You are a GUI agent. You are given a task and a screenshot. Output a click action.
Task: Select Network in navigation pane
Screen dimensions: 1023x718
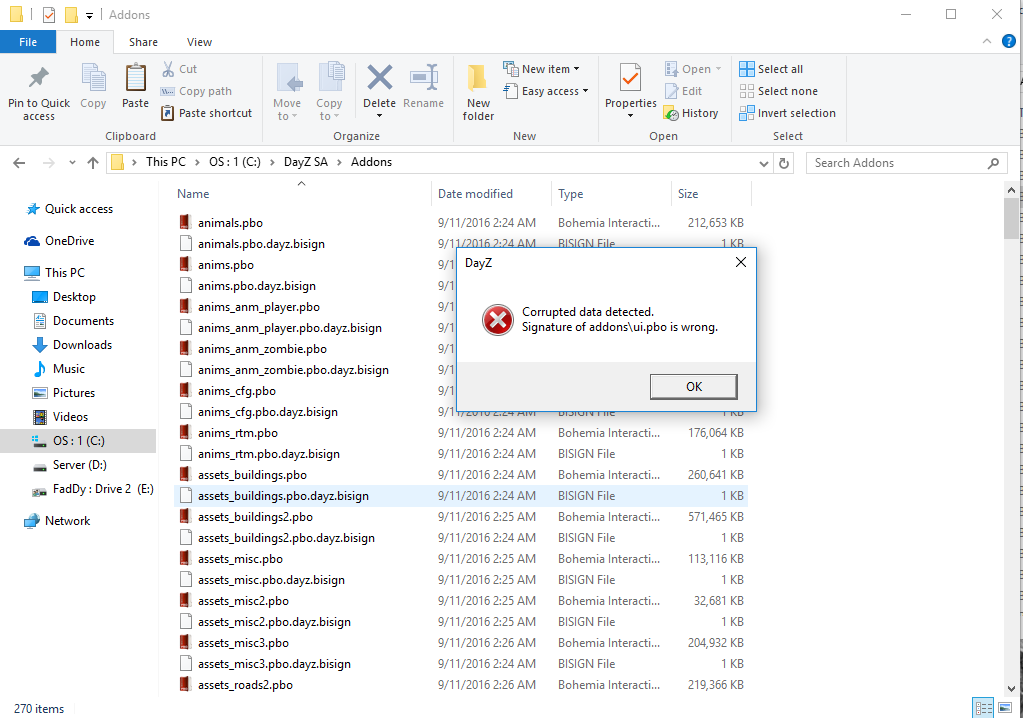(57, 520)
